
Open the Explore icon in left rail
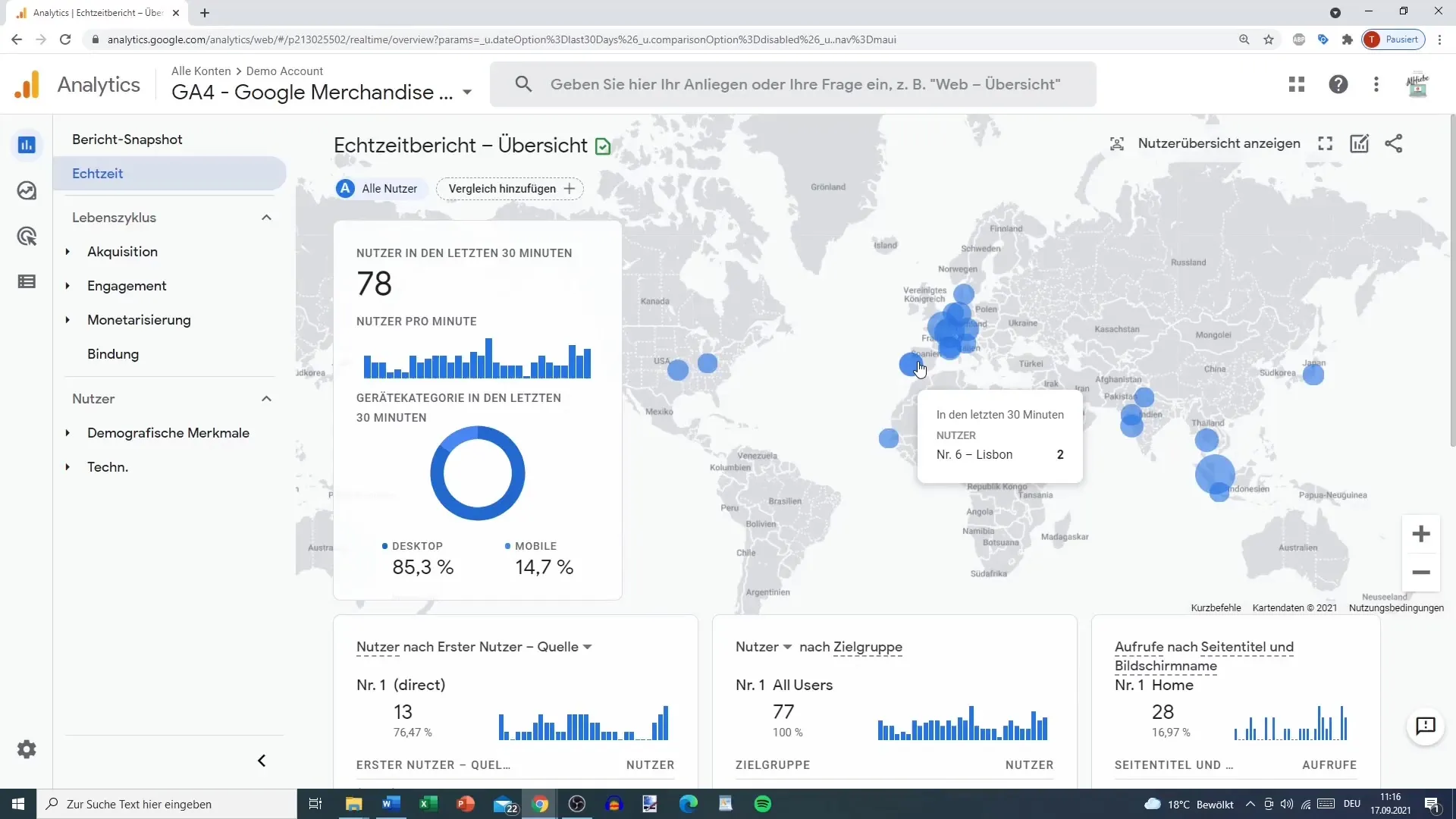coord(27,190)
